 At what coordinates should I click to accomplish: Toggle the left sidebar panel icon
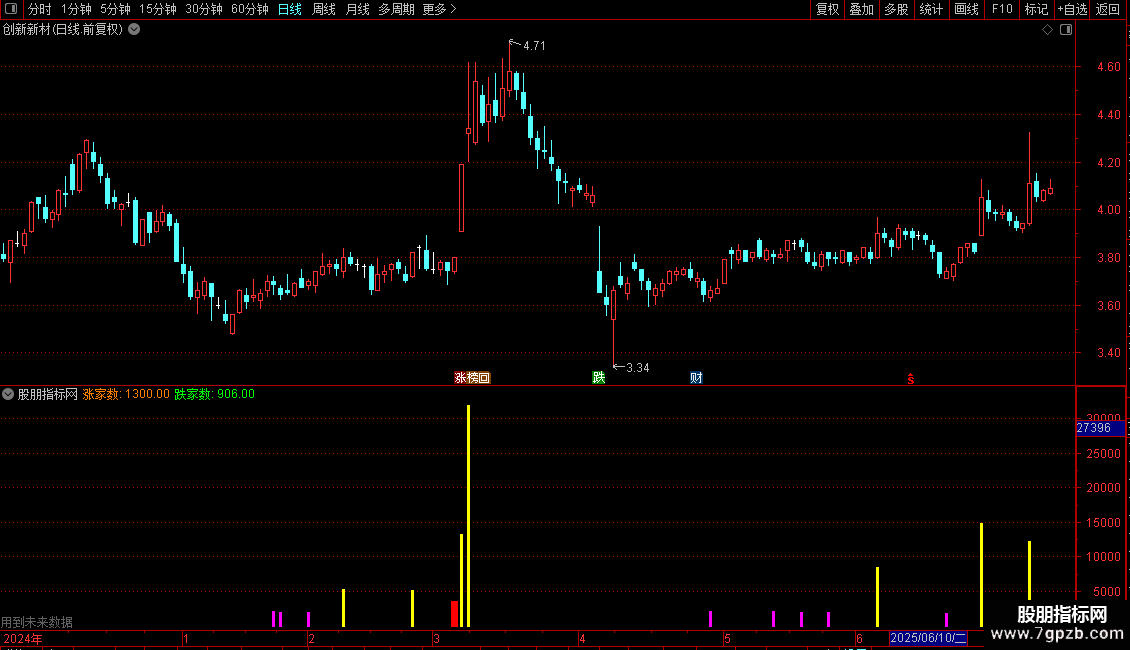pyautogui.click(x=11, y=9)
